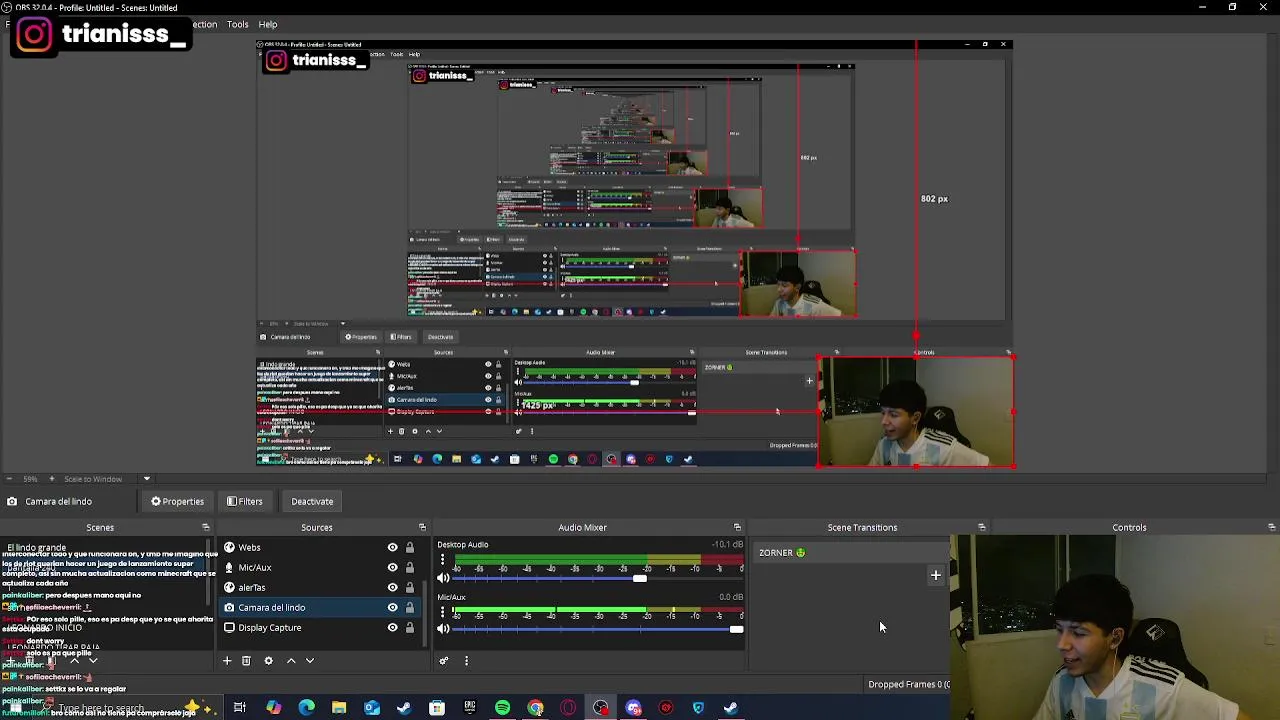Open File Explorer from the taskbar
This screenshot has height=720, width=1280.
tap(339, 708)
